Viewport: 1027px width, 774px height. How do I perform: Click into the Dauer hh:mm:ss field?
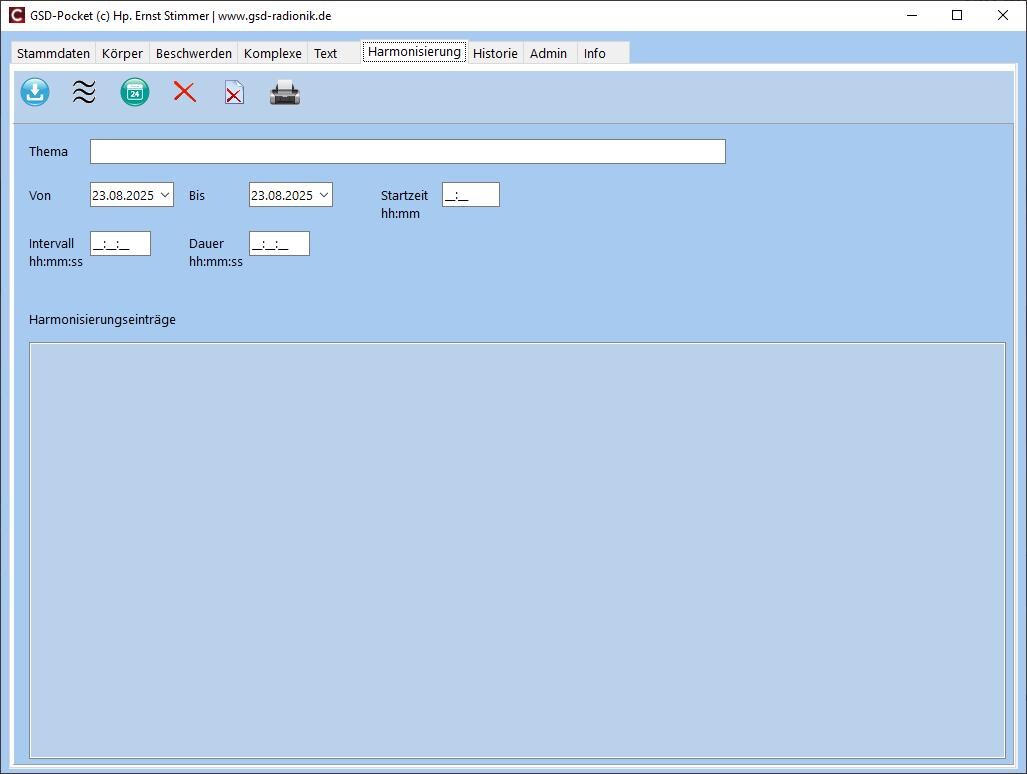click(x=280, y=244)
